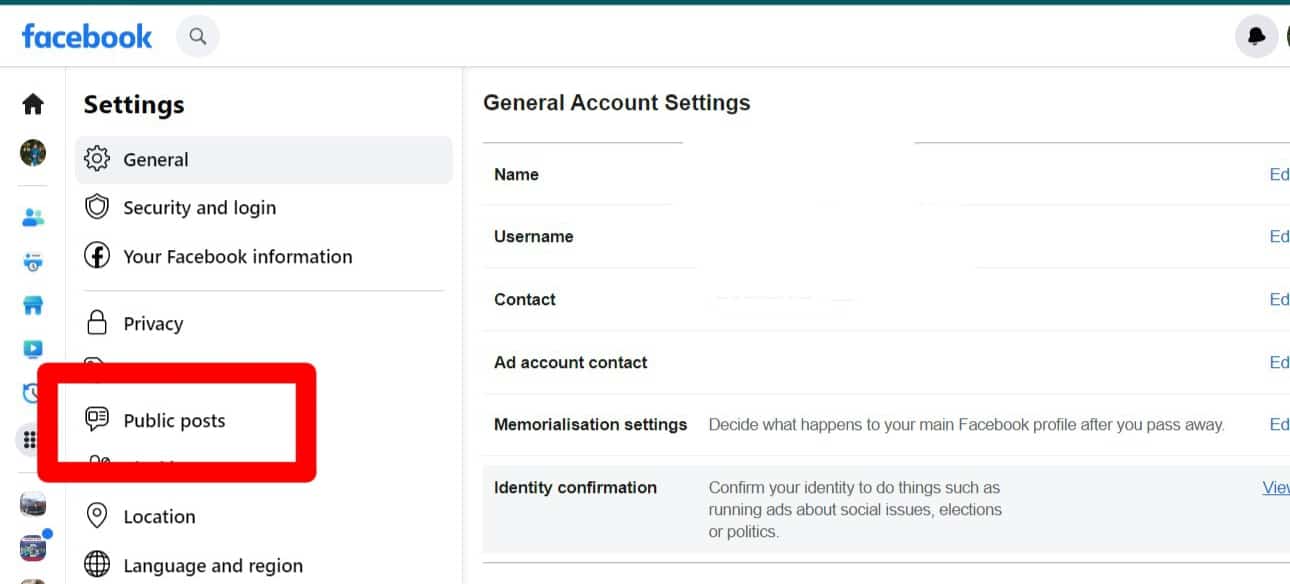Open Watch video icon
This screenshot has width=1290, height=584.
click(x=33, y=350)
